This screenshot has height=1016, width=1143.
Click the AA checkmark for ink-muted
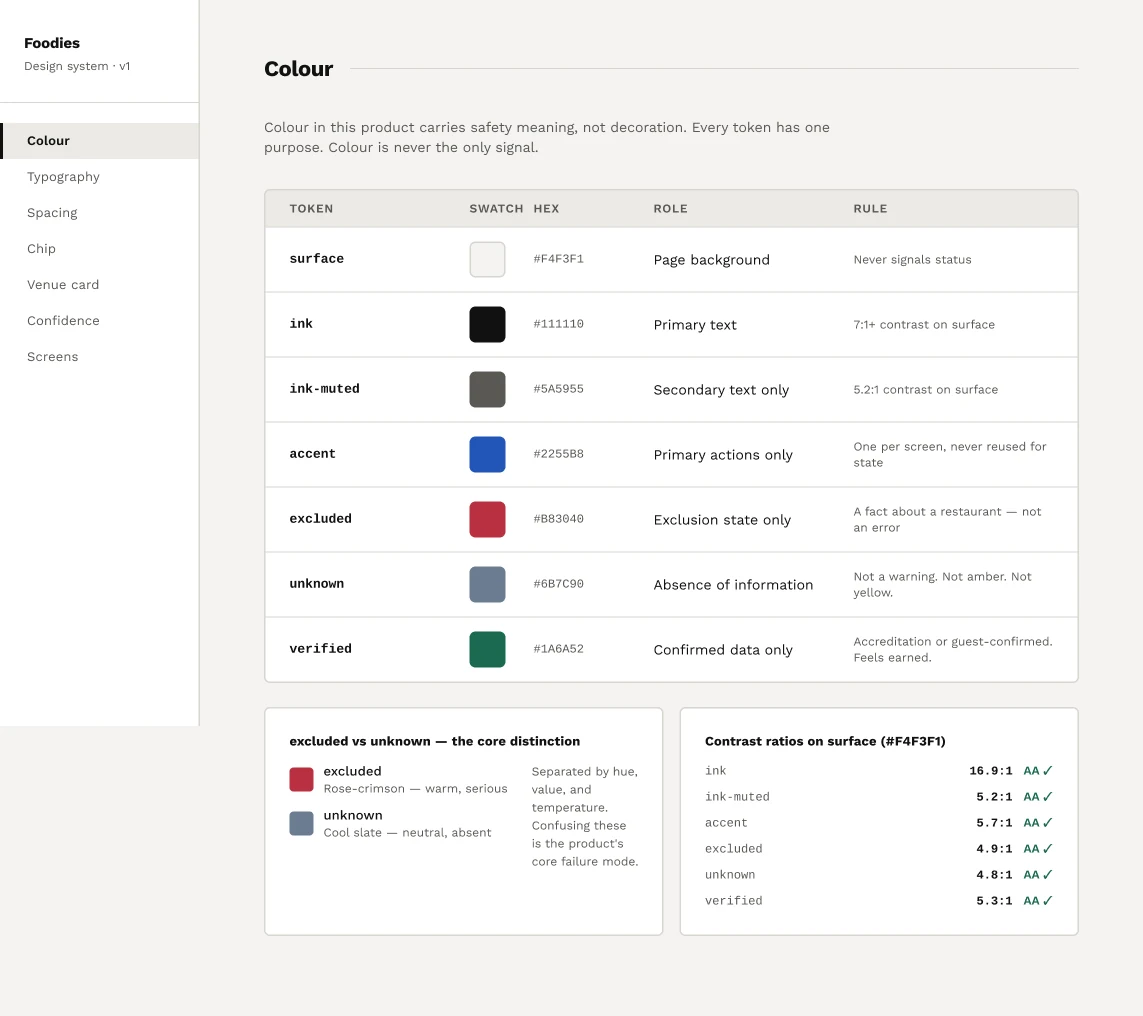pos(1038,797)
